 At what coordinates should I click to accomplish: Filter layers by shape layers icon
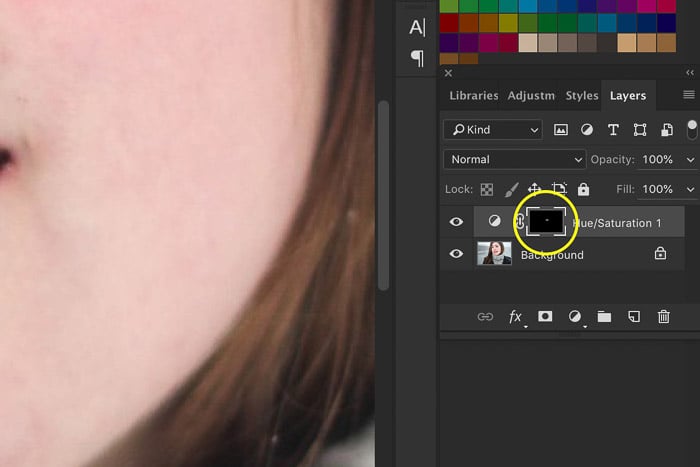point(640,129)
